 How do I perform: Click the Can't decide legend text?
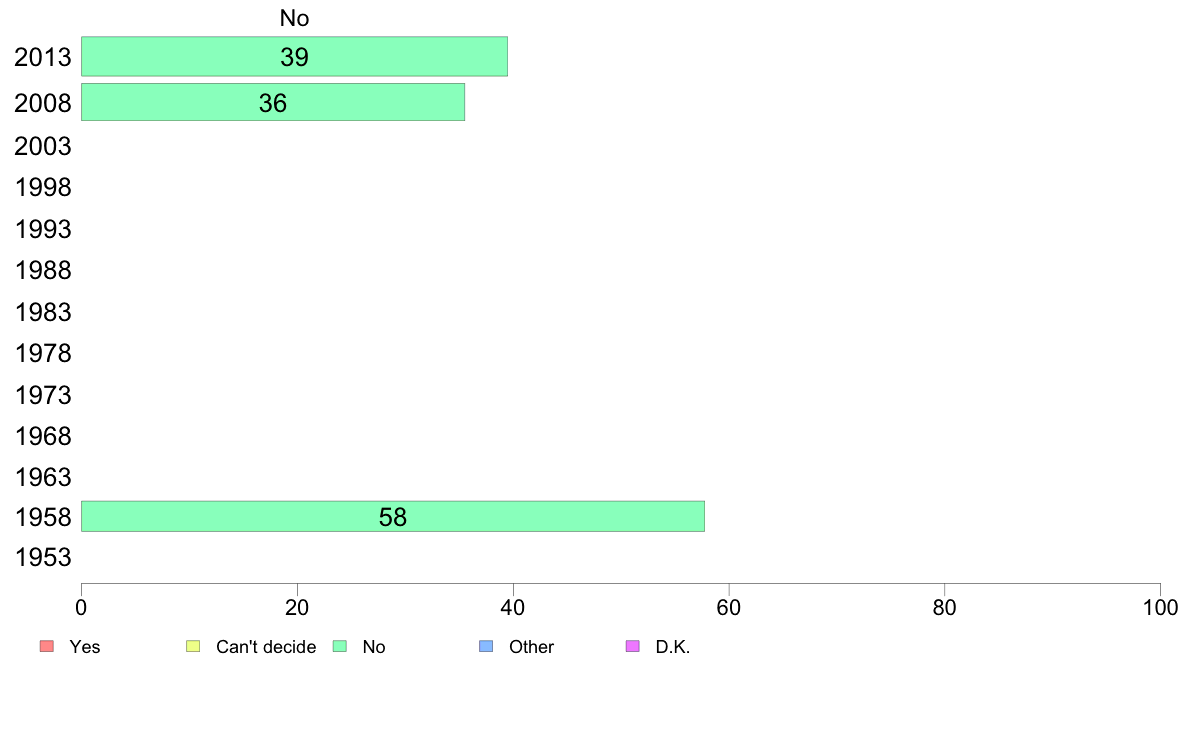[x=266, y=647]
